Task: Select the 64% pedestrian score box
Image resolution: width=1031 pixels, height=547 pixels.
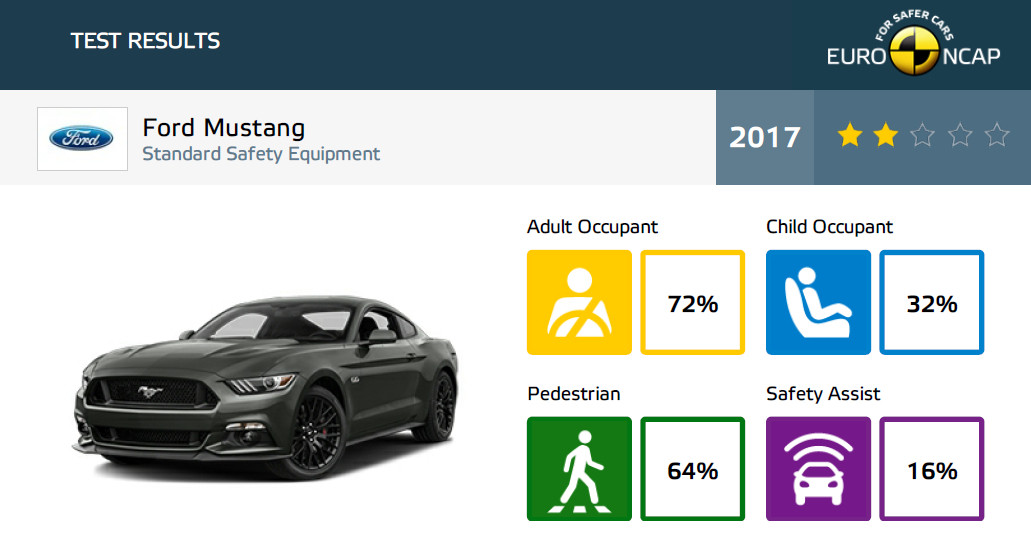Action: pos(692,469)
